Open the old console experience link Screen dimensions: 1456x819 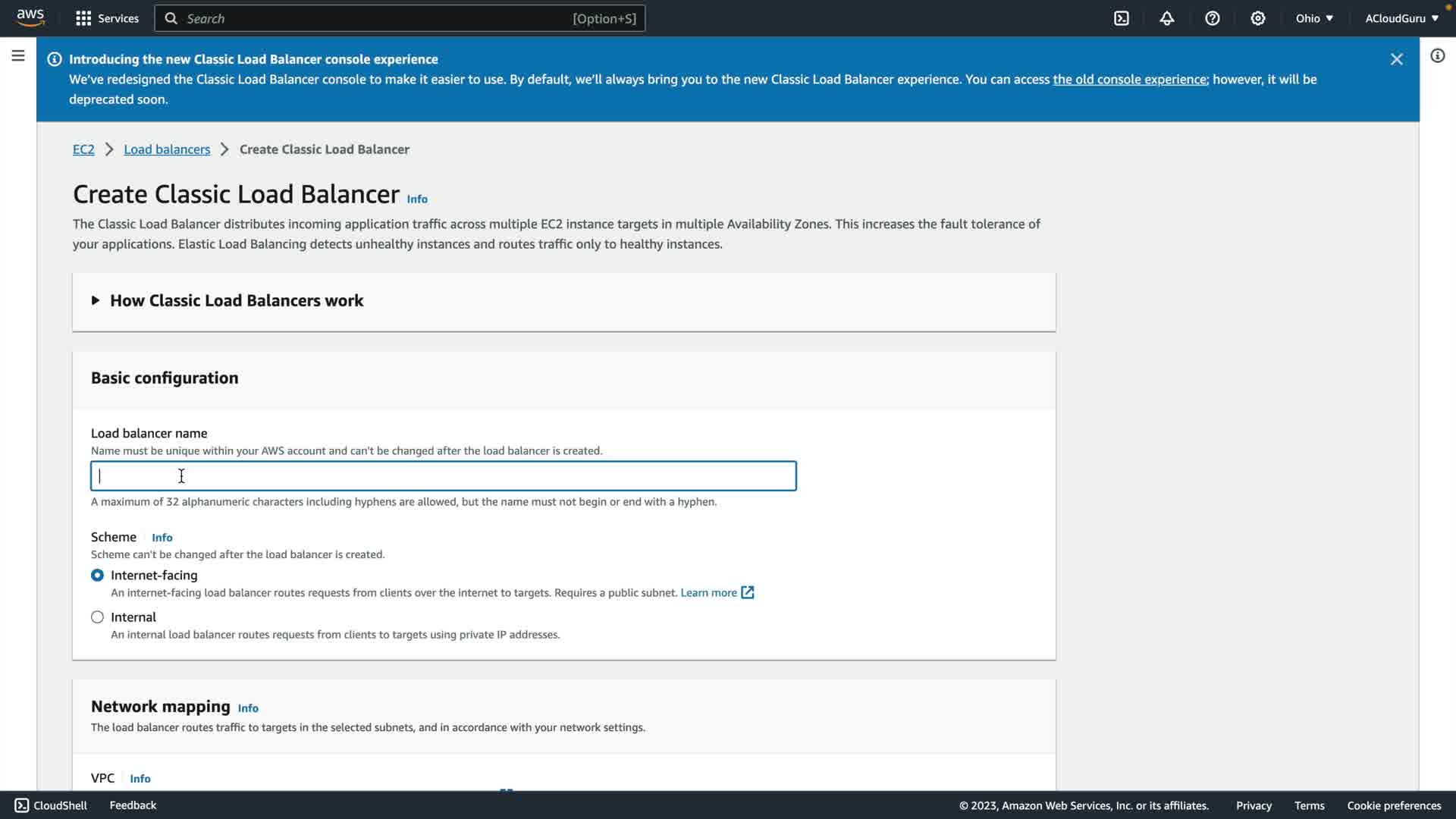pos(1129,80)
